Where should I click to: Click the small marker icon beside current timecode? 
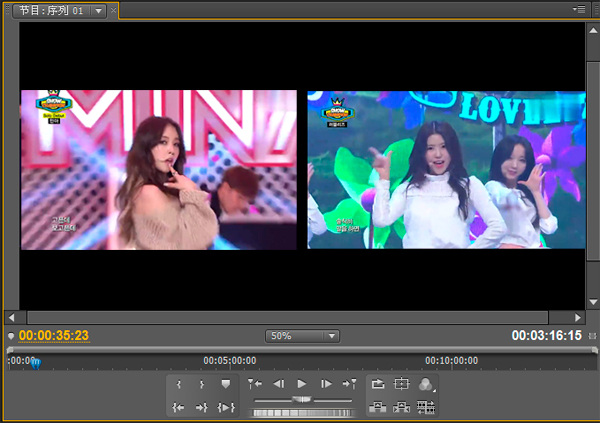click(11, 336)
